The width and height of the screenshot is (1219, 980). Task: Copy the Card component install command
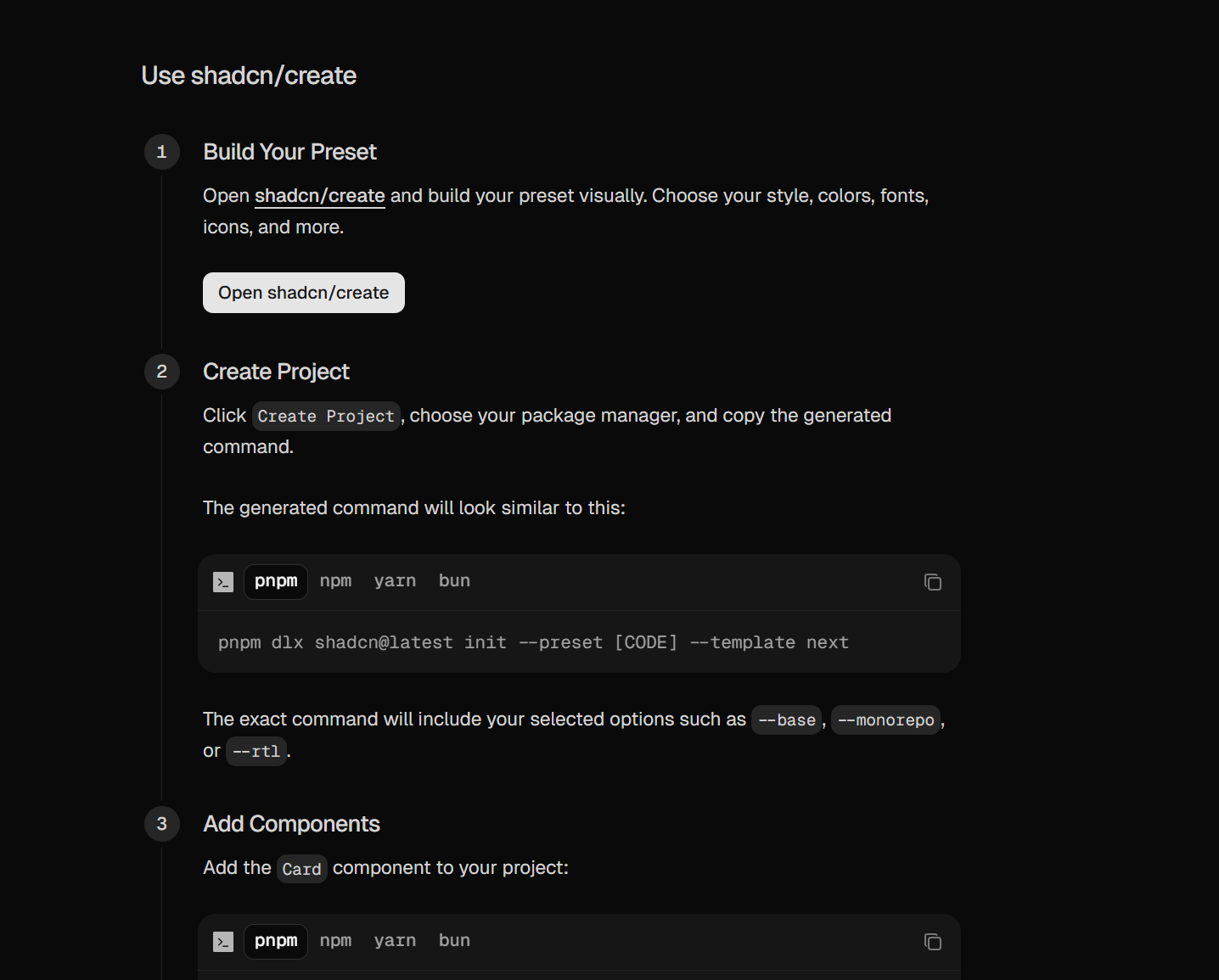(x=932, y=942)
